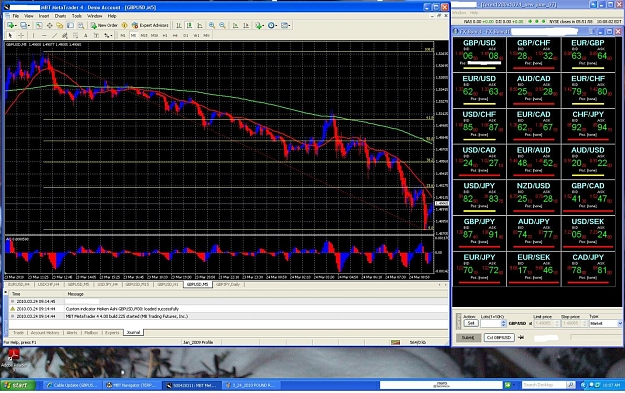Viewport: 625px width, 393px height.
Task: Toggle the Expert Advisors button
Action: pos(150,26)
